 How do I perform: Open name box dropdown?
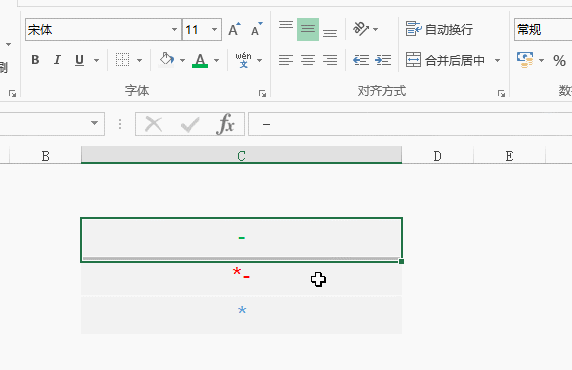[x=94, y=123]
